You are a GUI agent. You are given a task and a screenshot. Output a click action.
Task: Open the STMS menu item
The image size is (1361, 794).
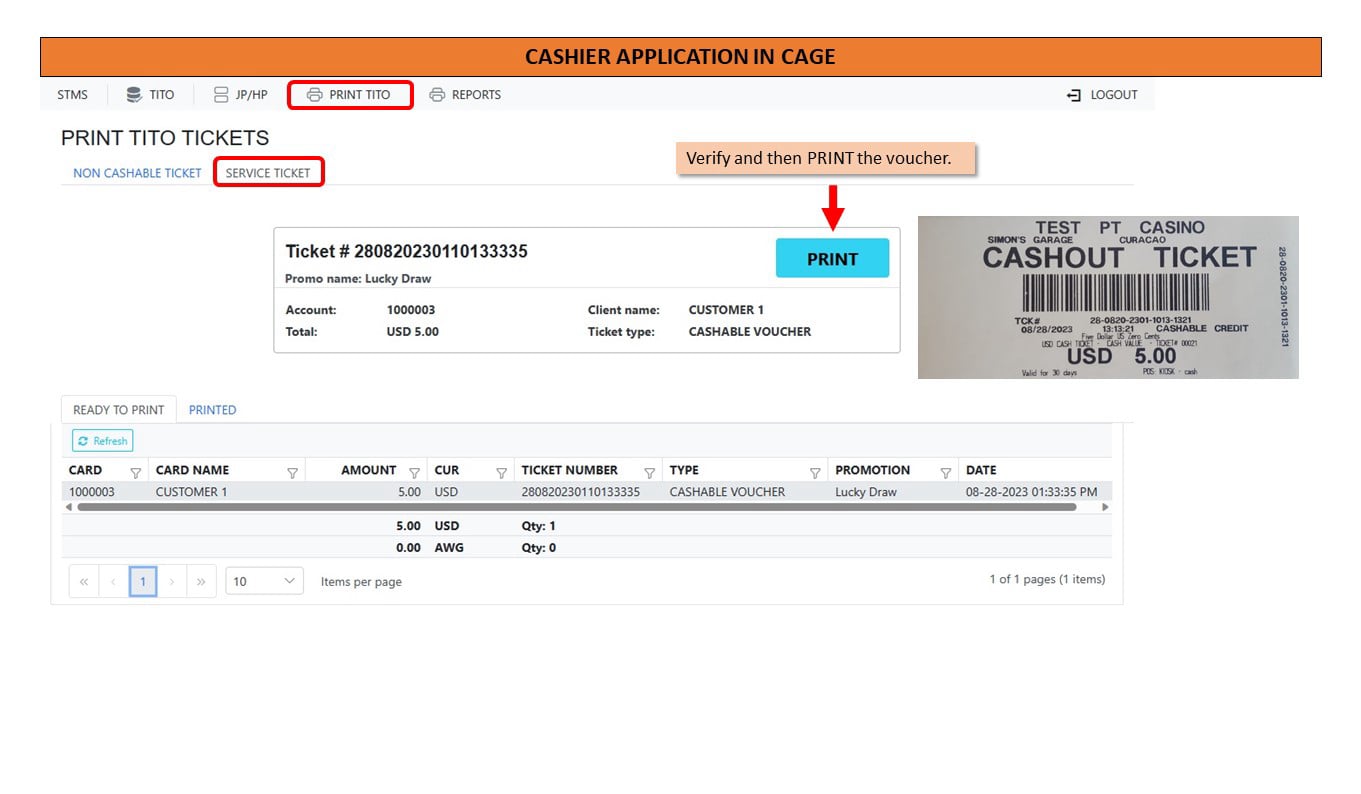tap(72, 95)
